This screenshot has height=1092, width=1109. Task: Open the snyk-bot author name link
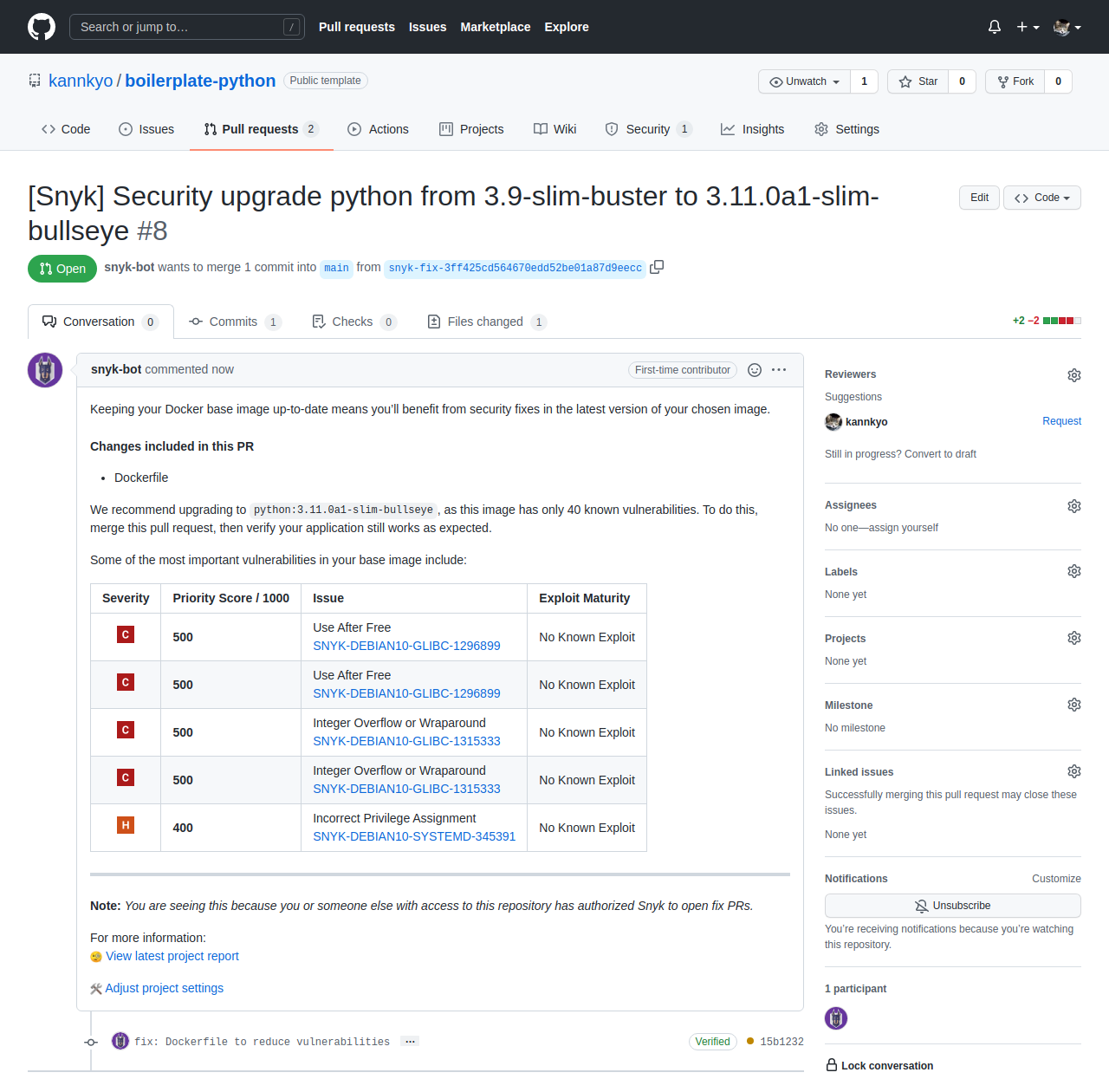tap(116, 369)
